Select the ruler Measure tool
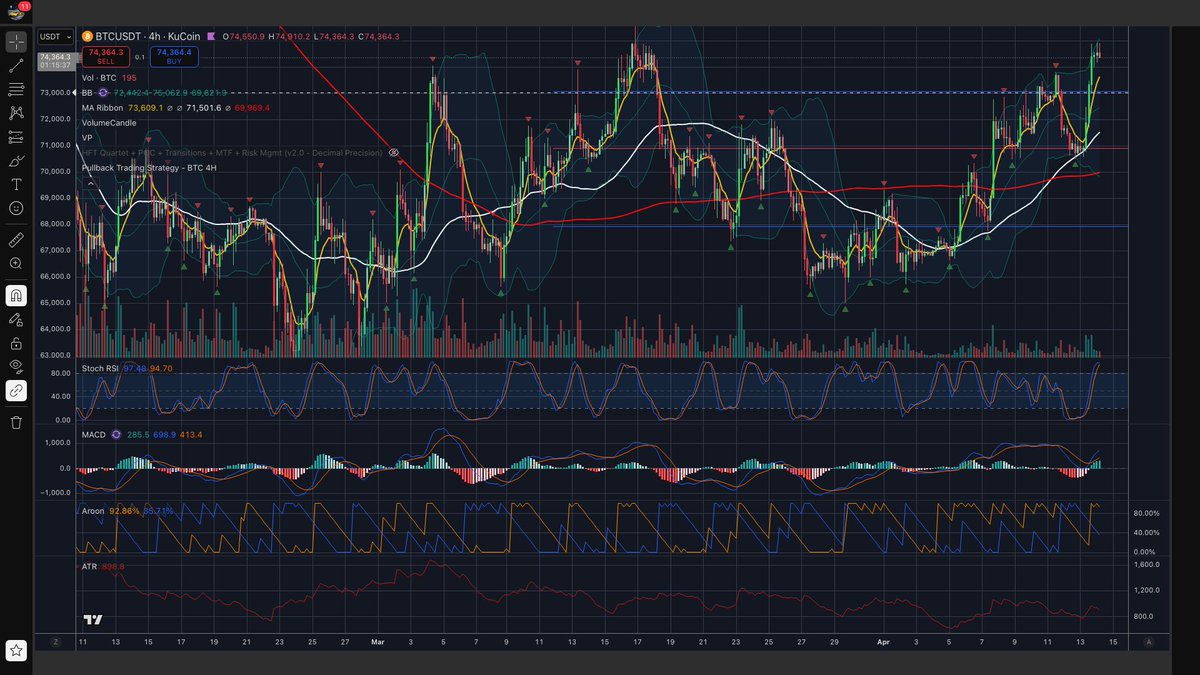Screen dimensions: 1200x675 [16, 240]
